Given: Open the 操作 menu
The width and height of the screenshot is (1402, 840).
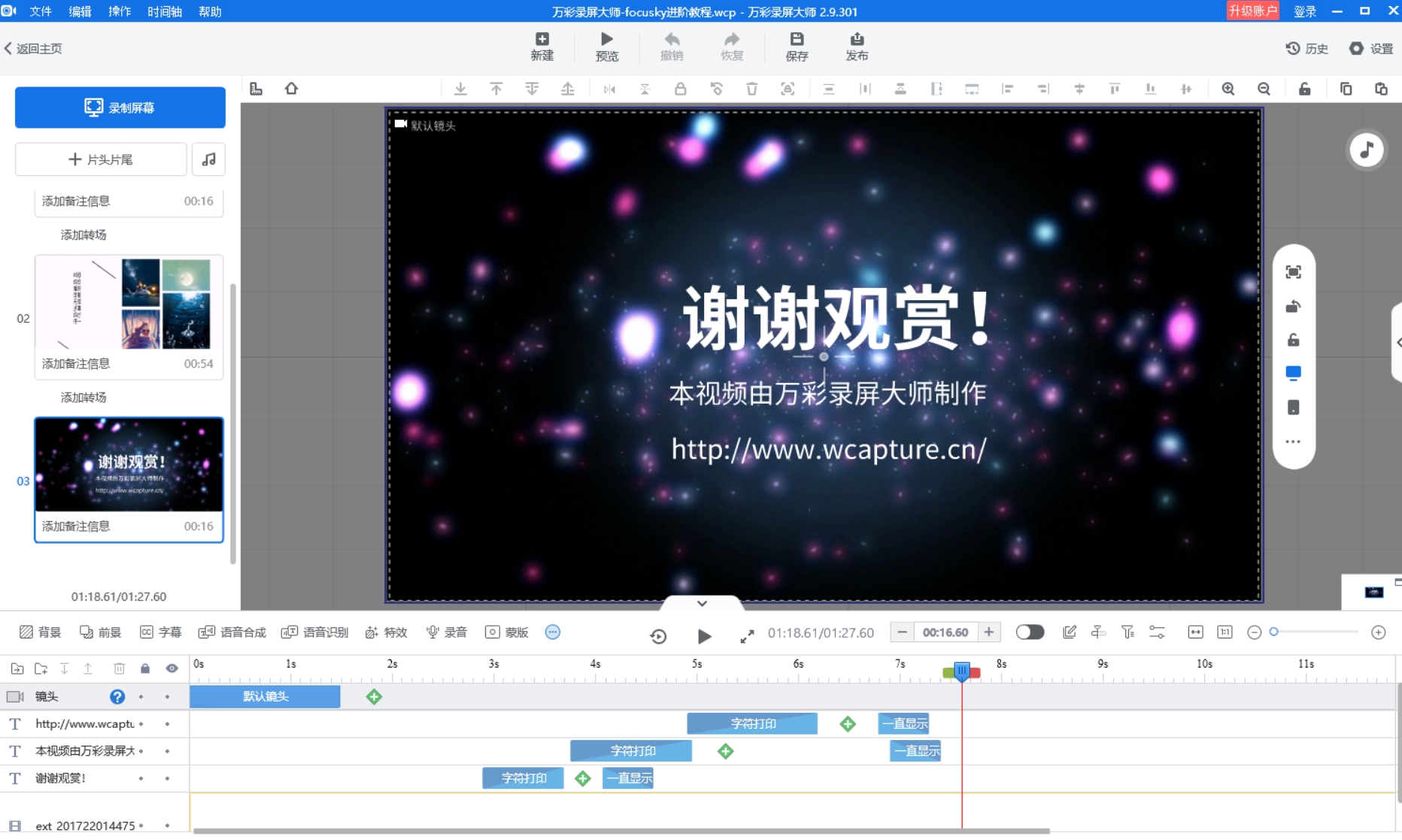Looking at the screenshot, I should click(119, 11).
